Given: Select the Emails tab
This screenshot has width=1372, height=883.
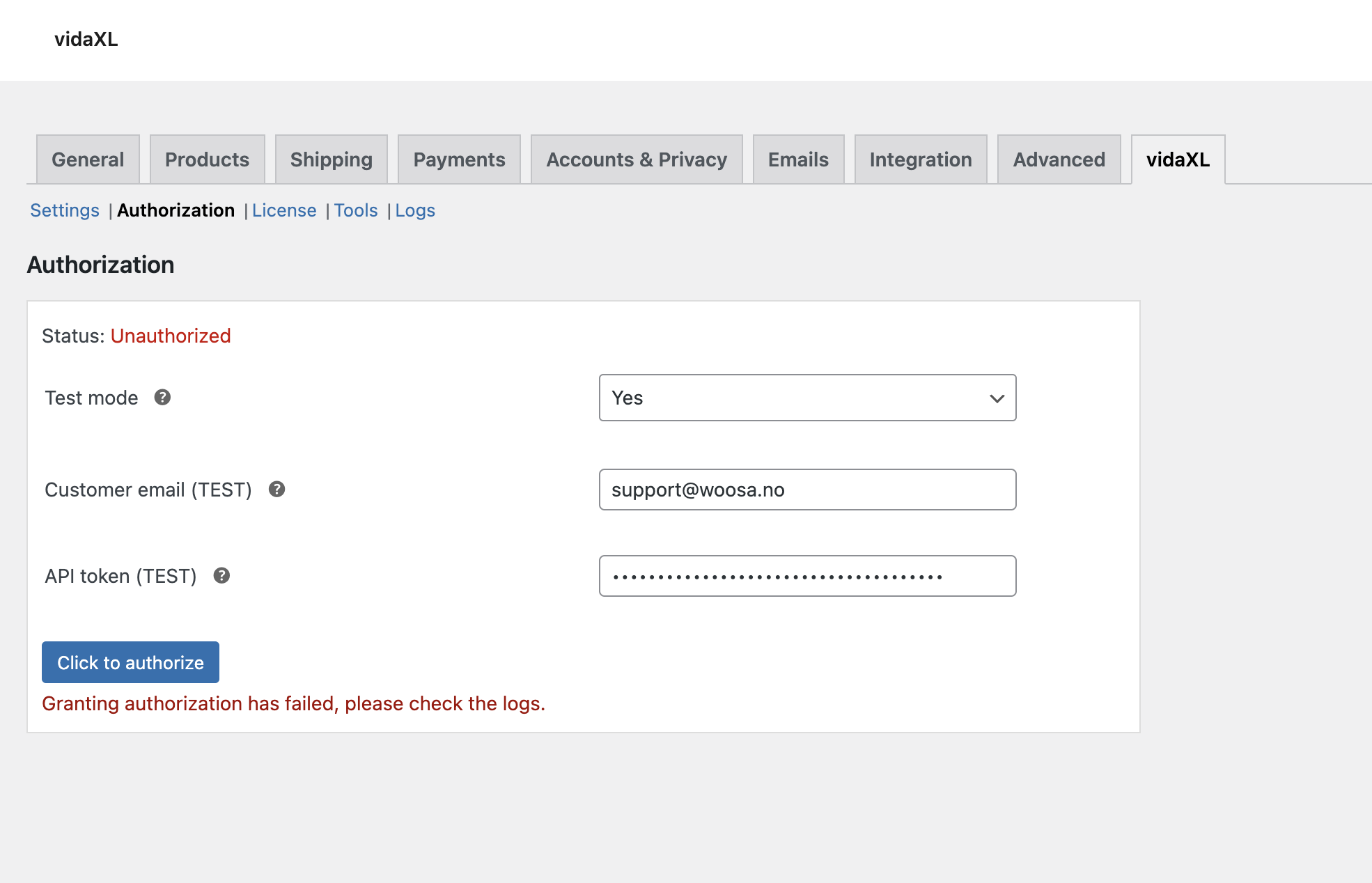Looking at the screenshot, I should click(798, 159).
